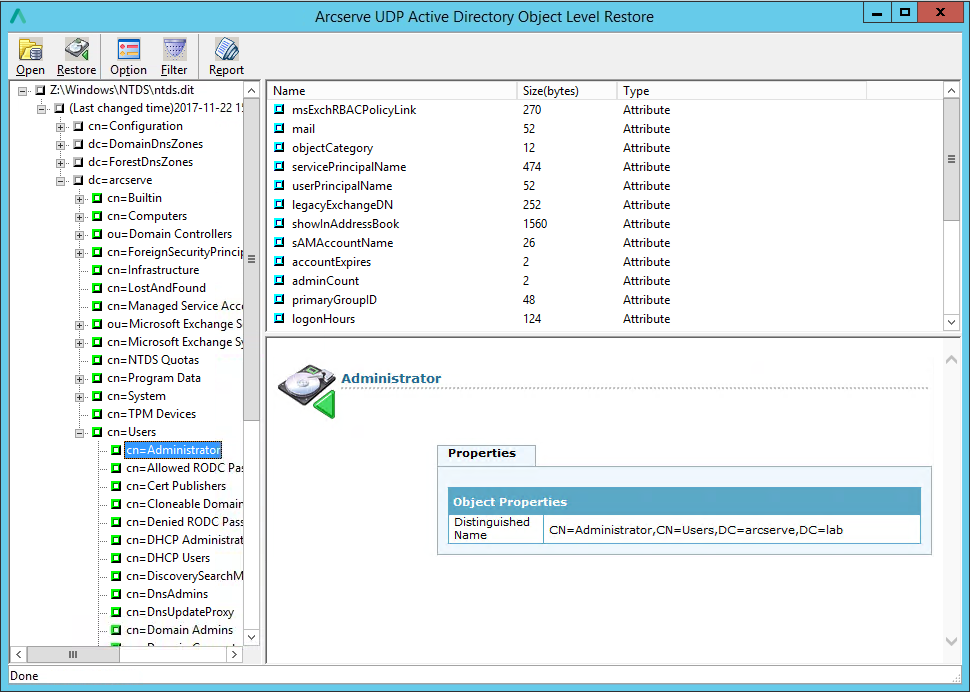The image size is (970, 692).
Task: Click the attribute list scroll down arrow
Action: pyautogui.click(x=951, y=322)
